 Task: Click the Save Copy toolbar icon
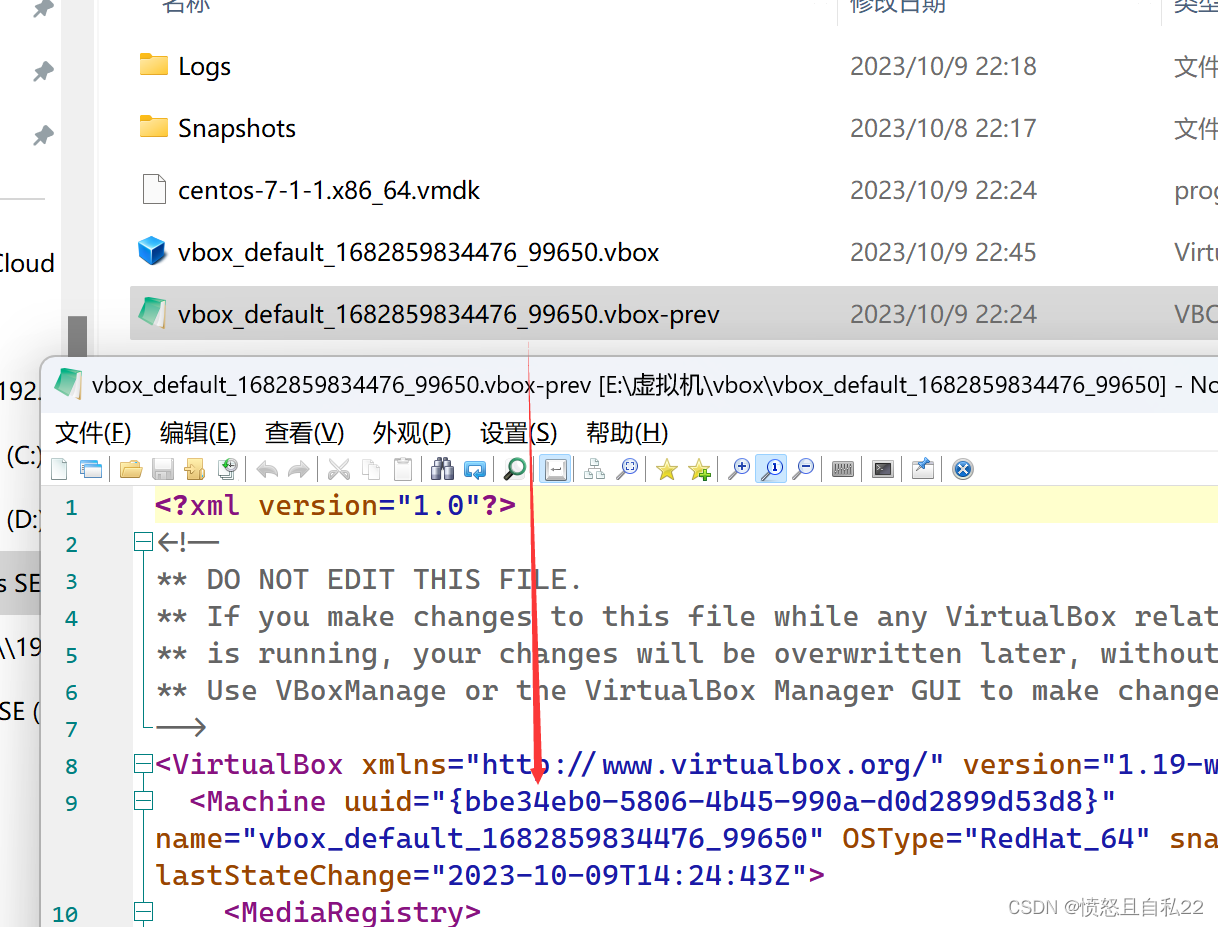[x=228, y=469]
